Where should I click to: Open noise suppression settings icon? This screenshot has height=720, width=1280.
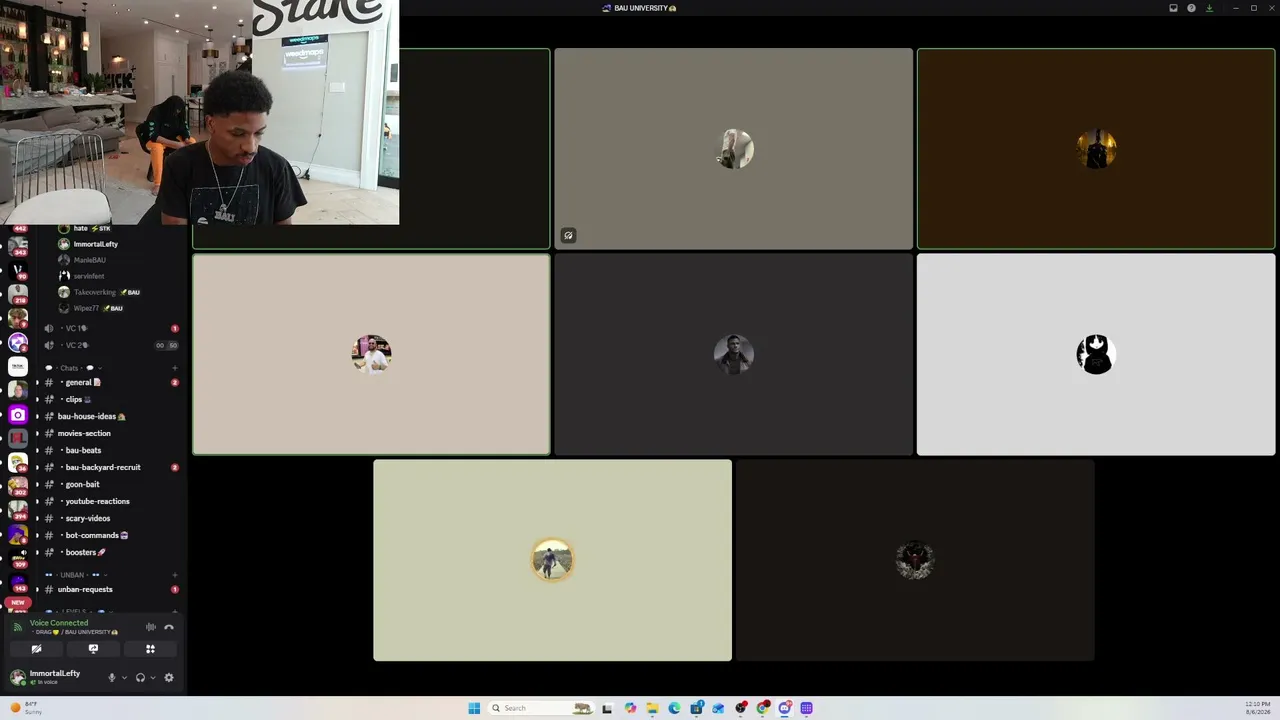pos(151,627)
